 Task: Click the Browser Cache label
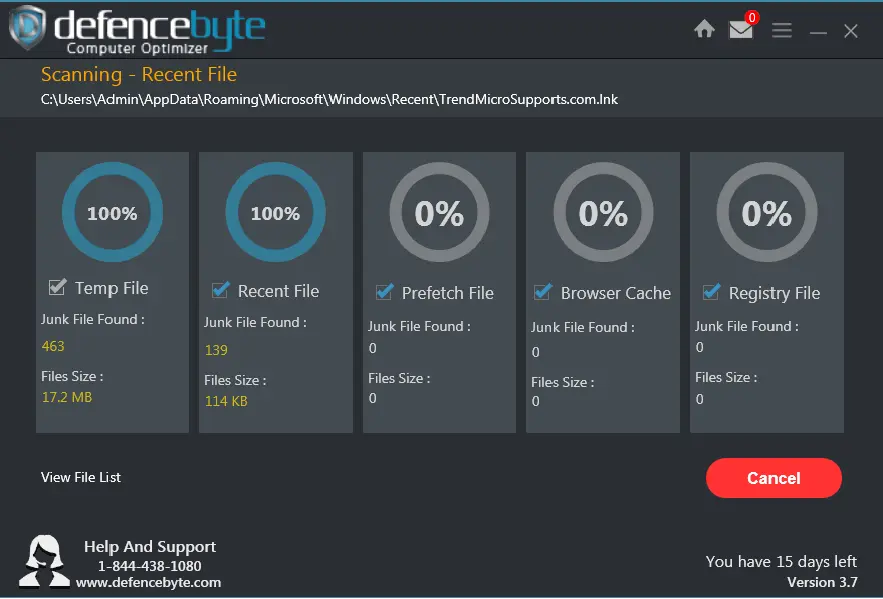(x=616, y=293)
